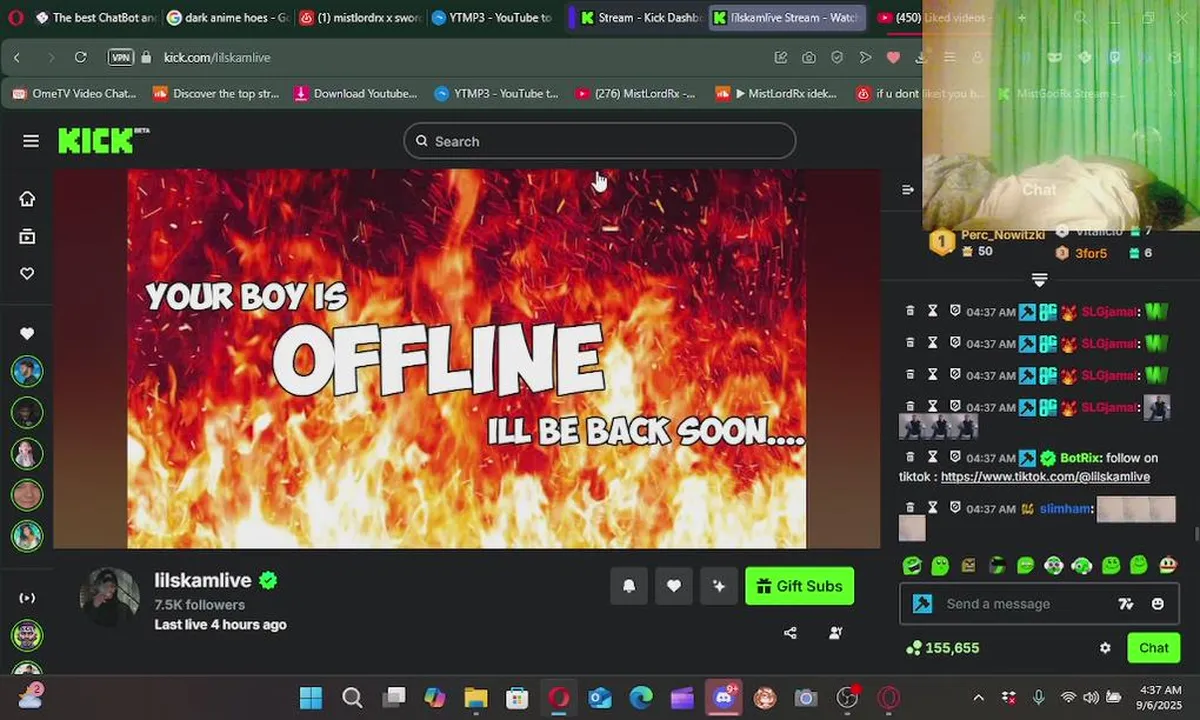
Task: Open Microsoft Edge in the taskbar
Action: 641,697
